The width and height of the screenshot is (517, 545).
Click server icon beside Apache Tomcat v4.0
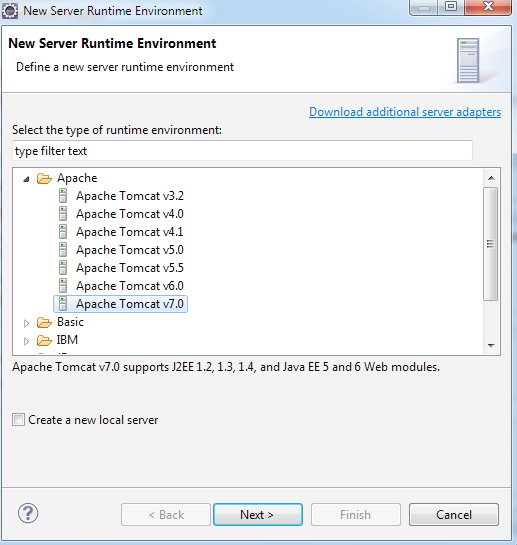63,214
